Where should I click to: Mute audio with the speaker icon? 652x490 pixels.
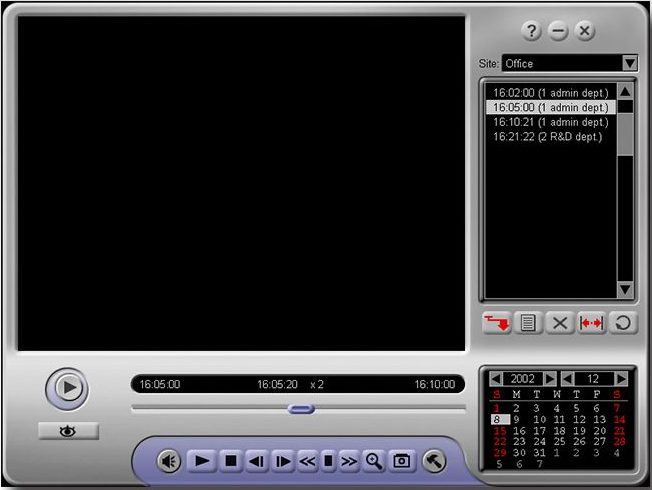coord(169,461)
